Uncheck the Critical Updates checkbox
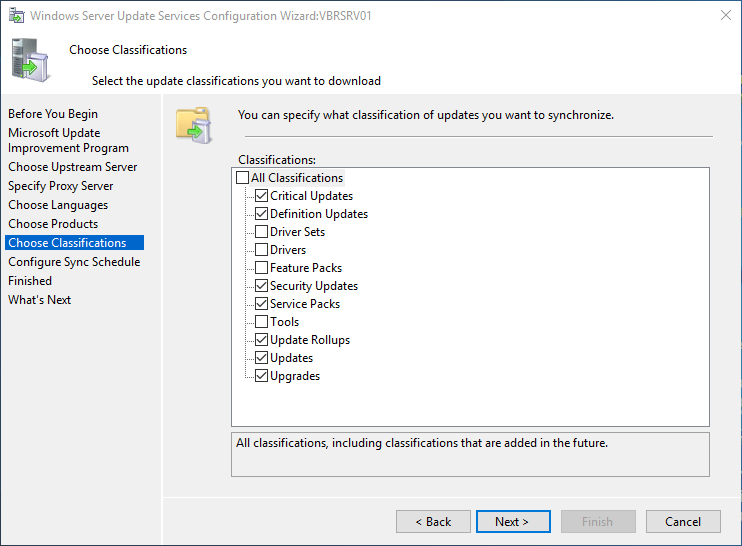This screenshot has width=742, height=546. 262,196
